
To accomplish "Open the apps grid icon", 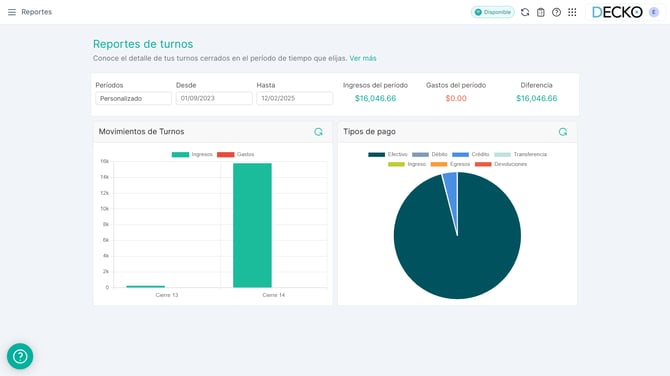I will pos(572,12).
